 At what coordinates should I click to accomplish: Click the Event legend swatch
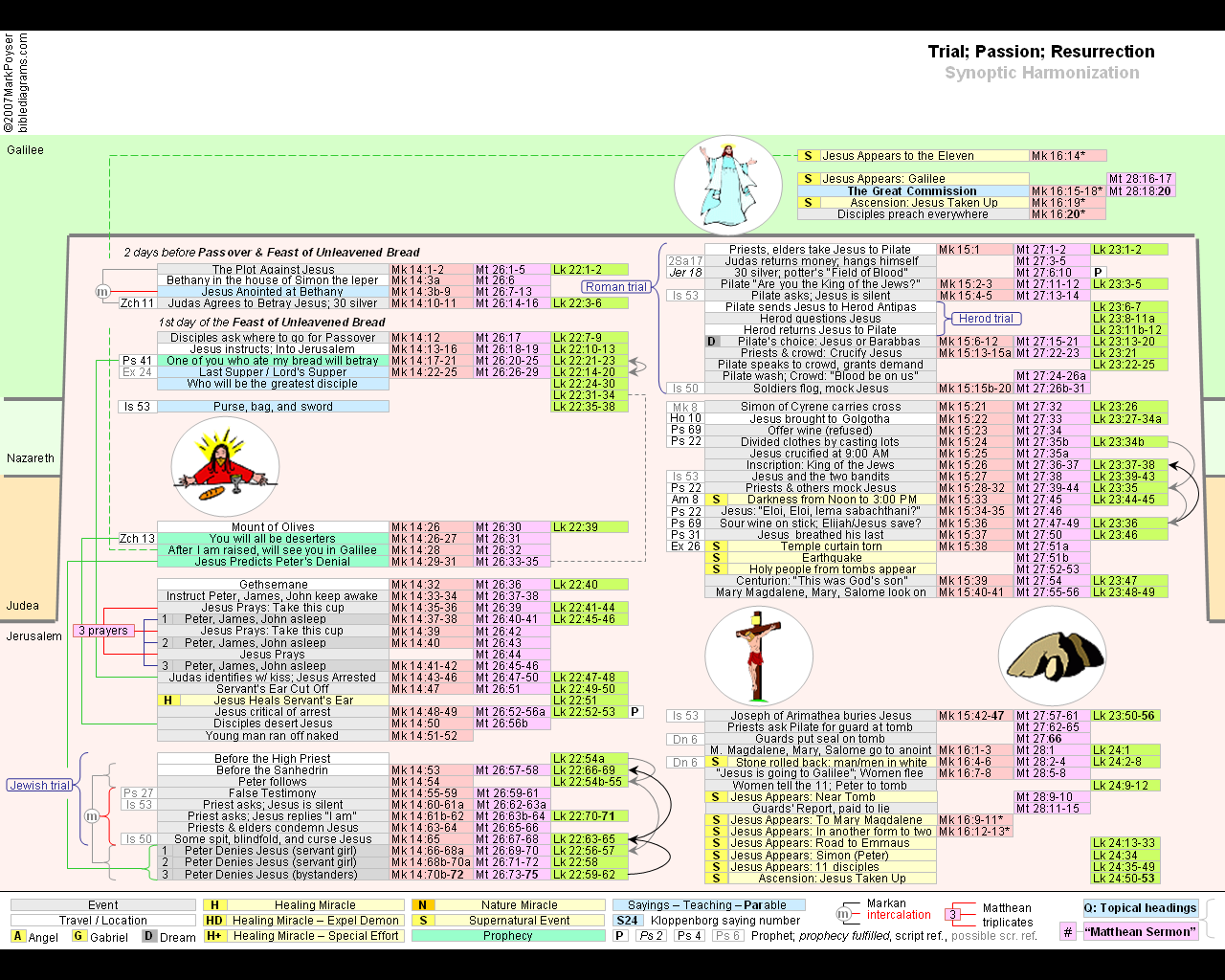[103, 905]
